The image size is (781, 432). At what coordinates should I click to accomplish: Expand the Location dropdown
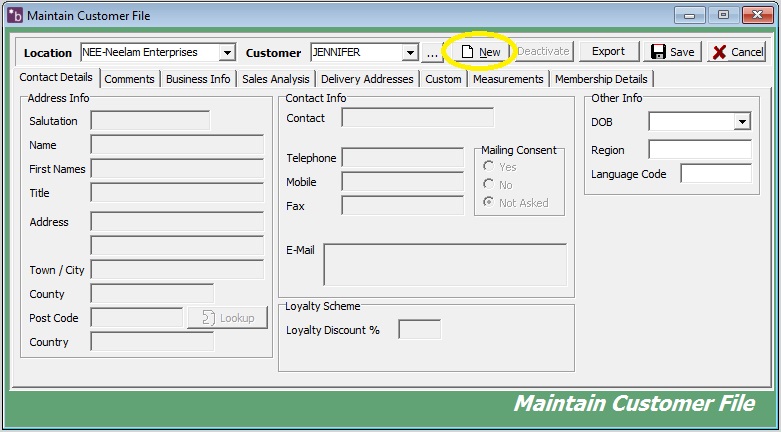(227, 52)
